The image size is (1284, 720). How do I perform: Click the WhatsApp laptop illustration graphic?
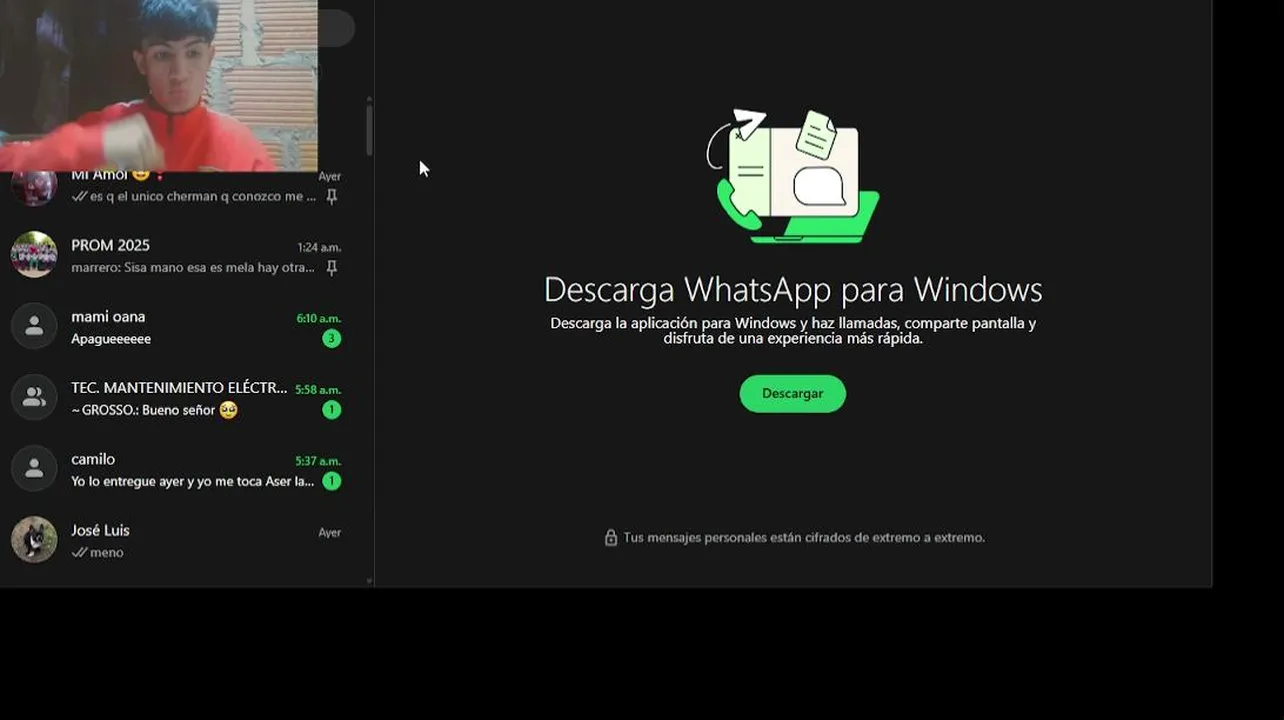click(793, 176)
